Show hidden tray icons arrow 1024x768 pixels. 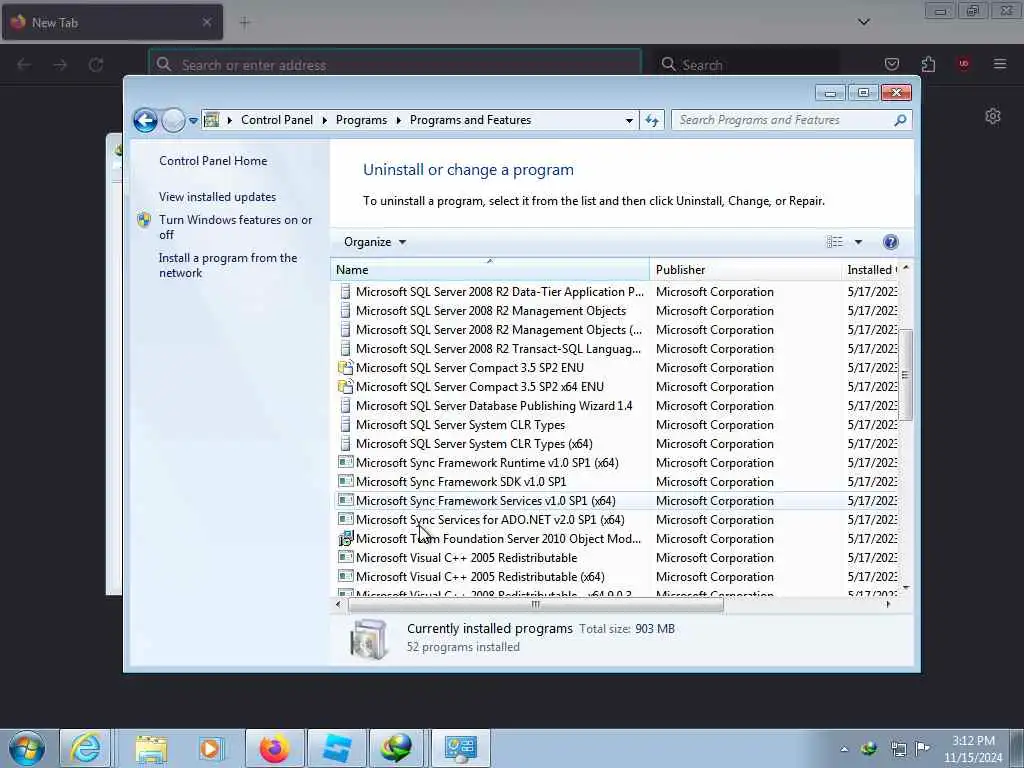(844, 749)
